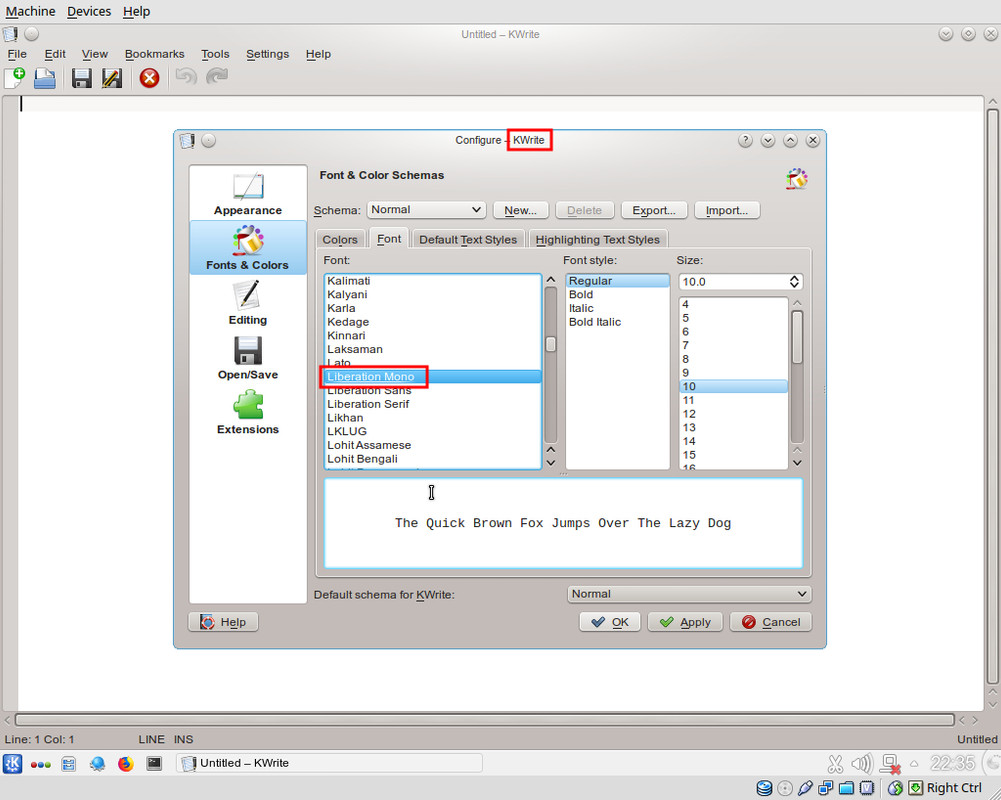1001x800 pixels.
Task: Select Liberation Serif font
Action: (432, 404)
